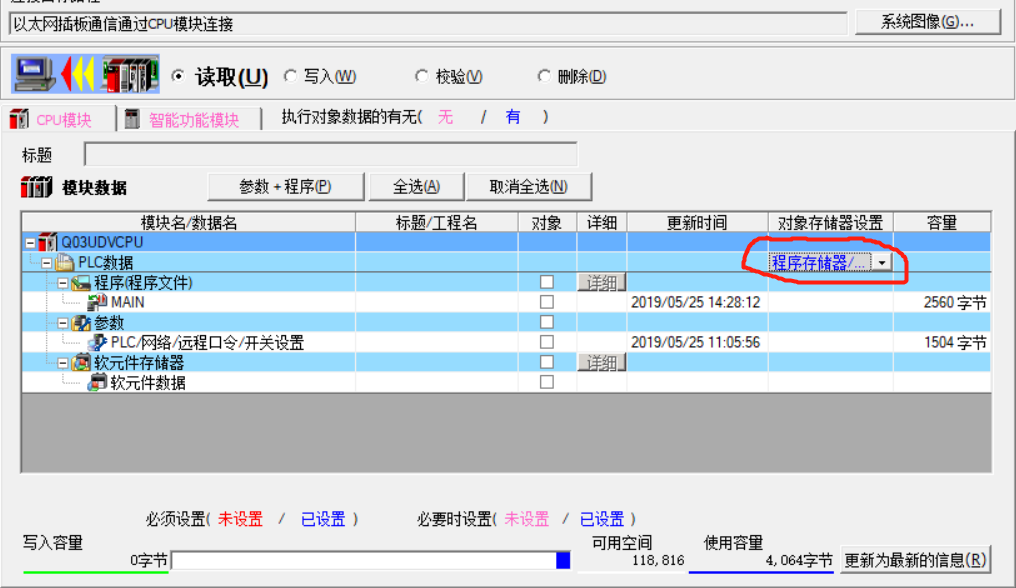Screen dimensions: 1016x588
Task: Click the Q03UDVCPU module icon
Action: tap(48, 242)
